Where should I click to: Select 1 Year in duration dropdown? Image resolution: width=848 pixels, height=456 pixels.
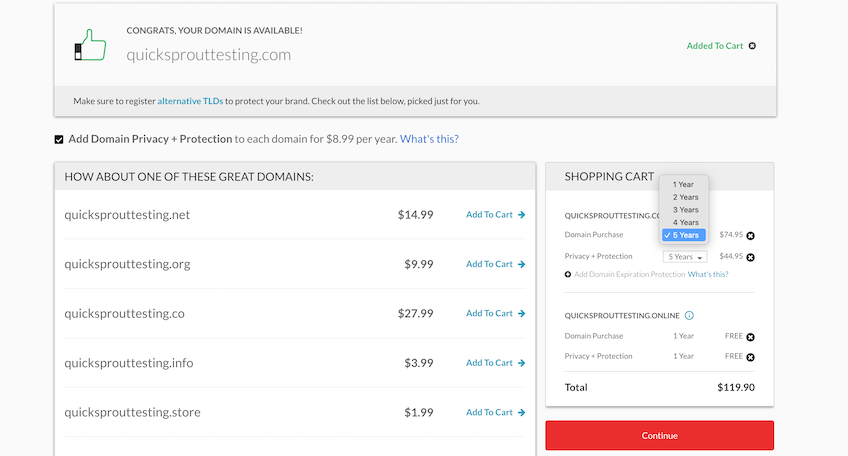pyautogui.click(x=684, y=184)
